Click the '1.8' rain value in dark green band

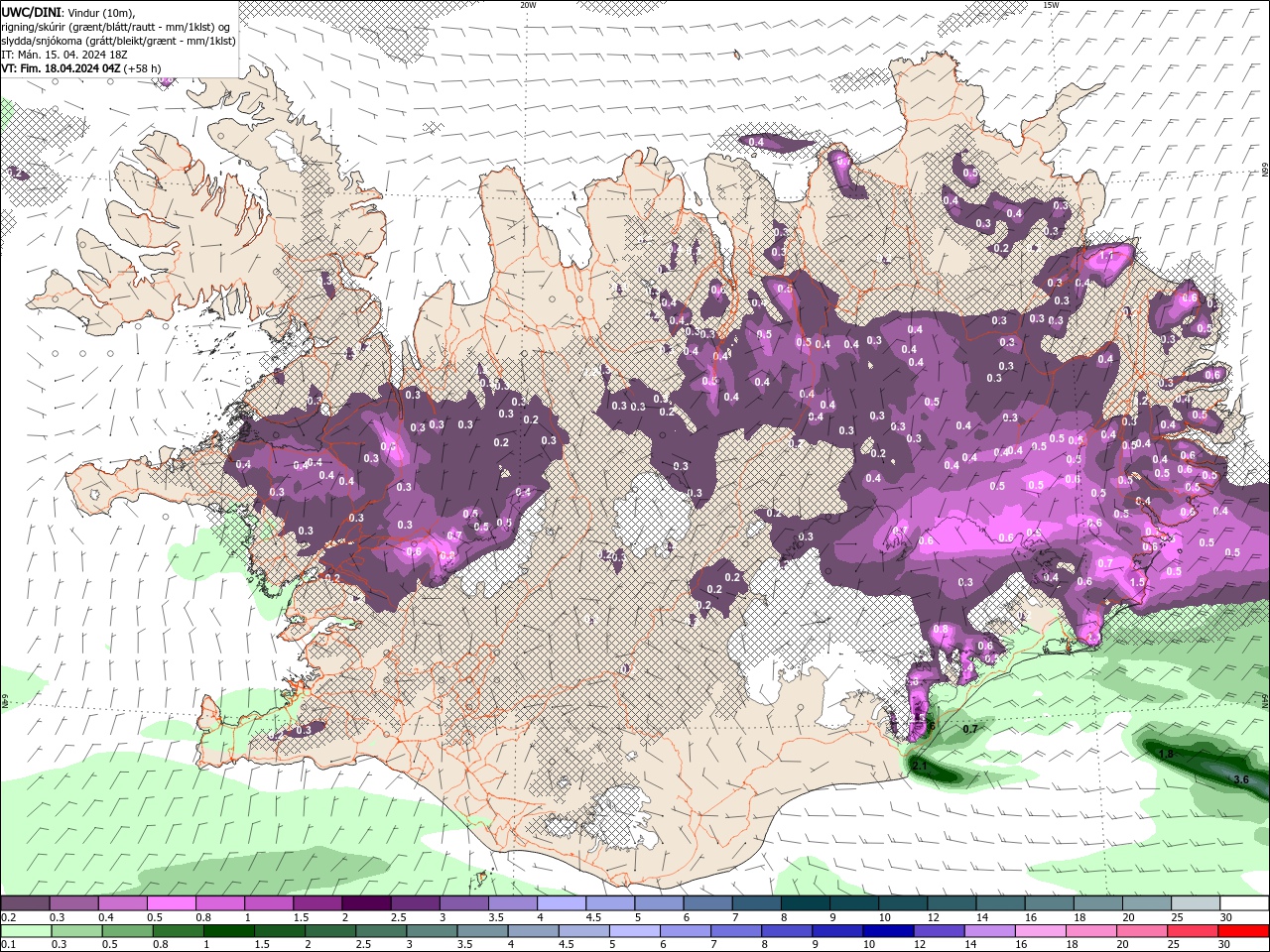pos(1166,754)
